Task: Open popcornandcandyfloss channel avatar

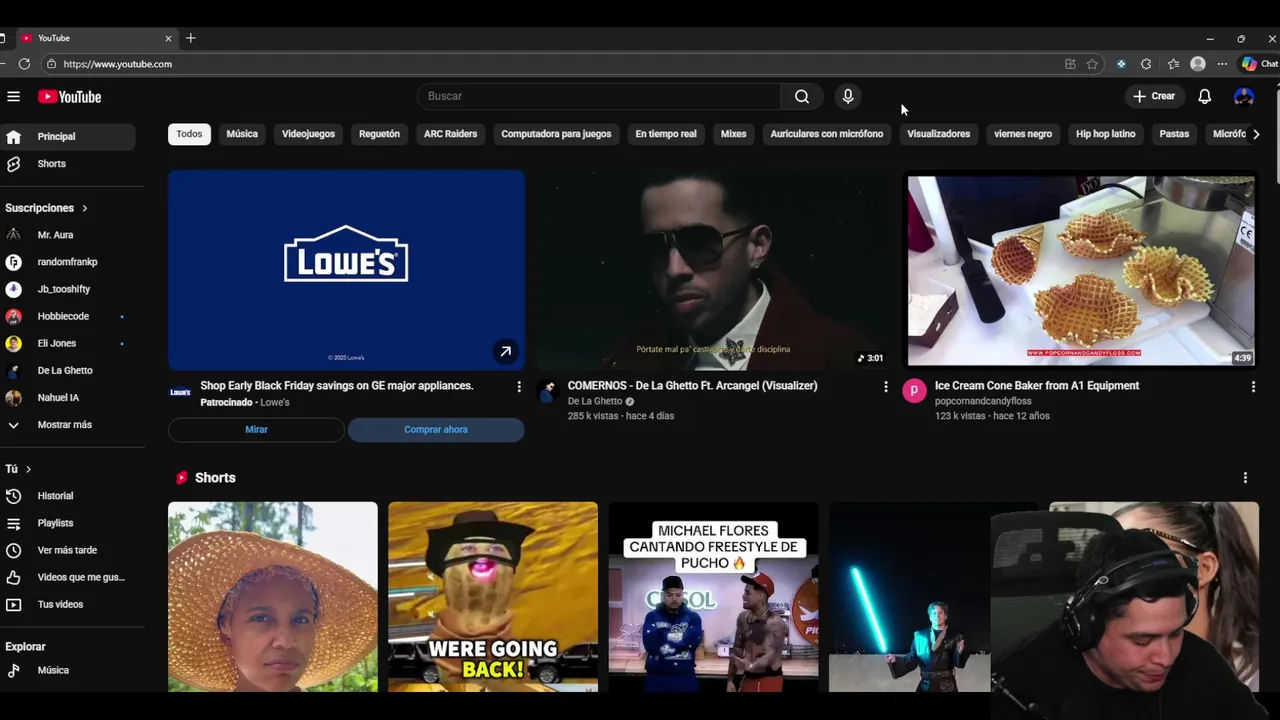Action: tap(914, 391)
